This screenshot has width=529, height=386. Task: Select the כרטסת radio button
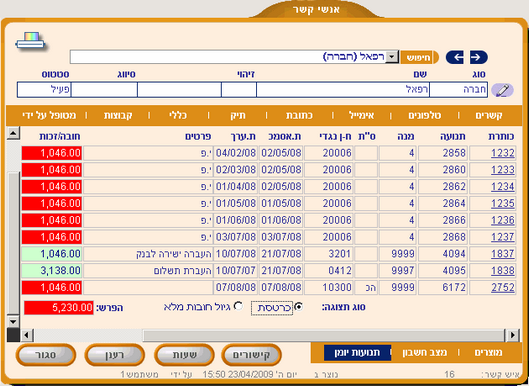[x=298, y=307]
